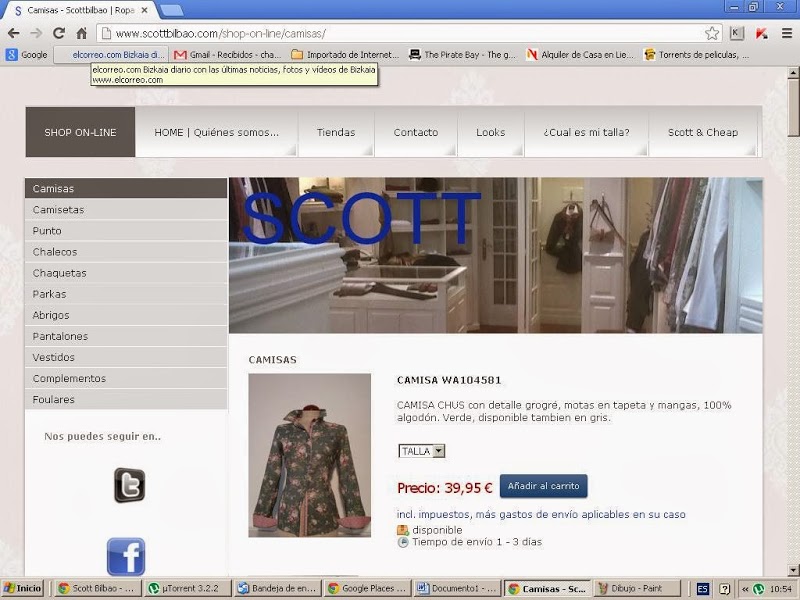Click the incl. impuestos shipping info link
The height and width of the screenshot is (600, 800).
tap(541, 514)
